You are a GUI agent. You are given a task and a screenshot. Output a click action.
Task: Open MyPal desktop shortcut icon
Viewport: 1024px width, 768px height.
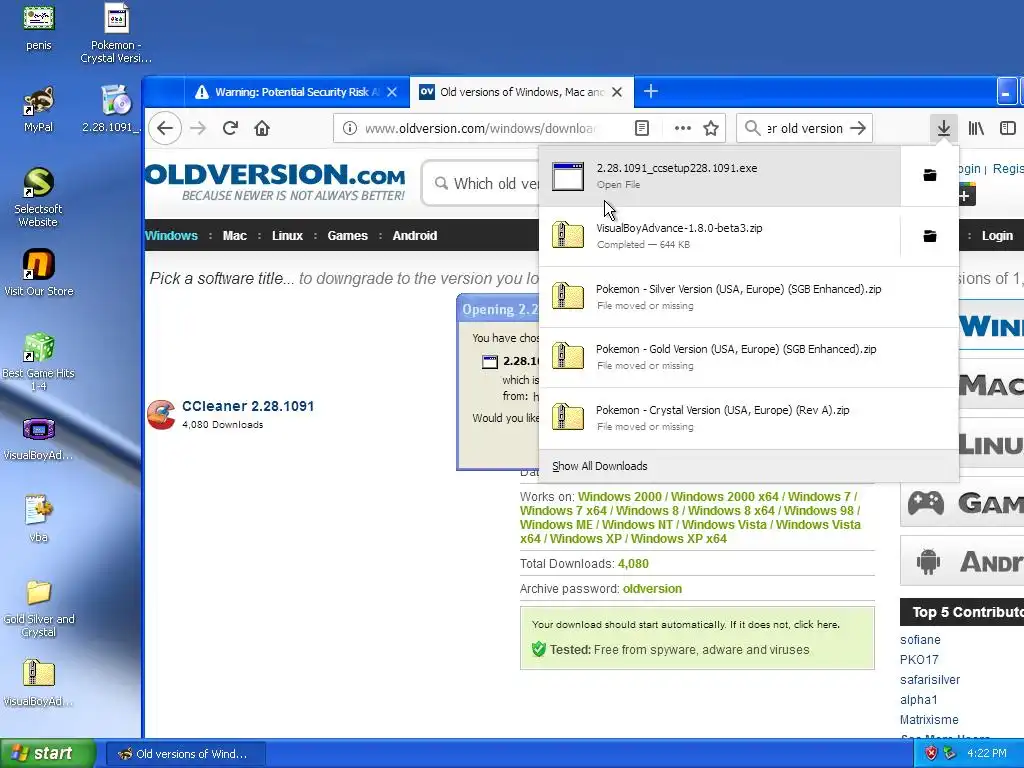39,108
